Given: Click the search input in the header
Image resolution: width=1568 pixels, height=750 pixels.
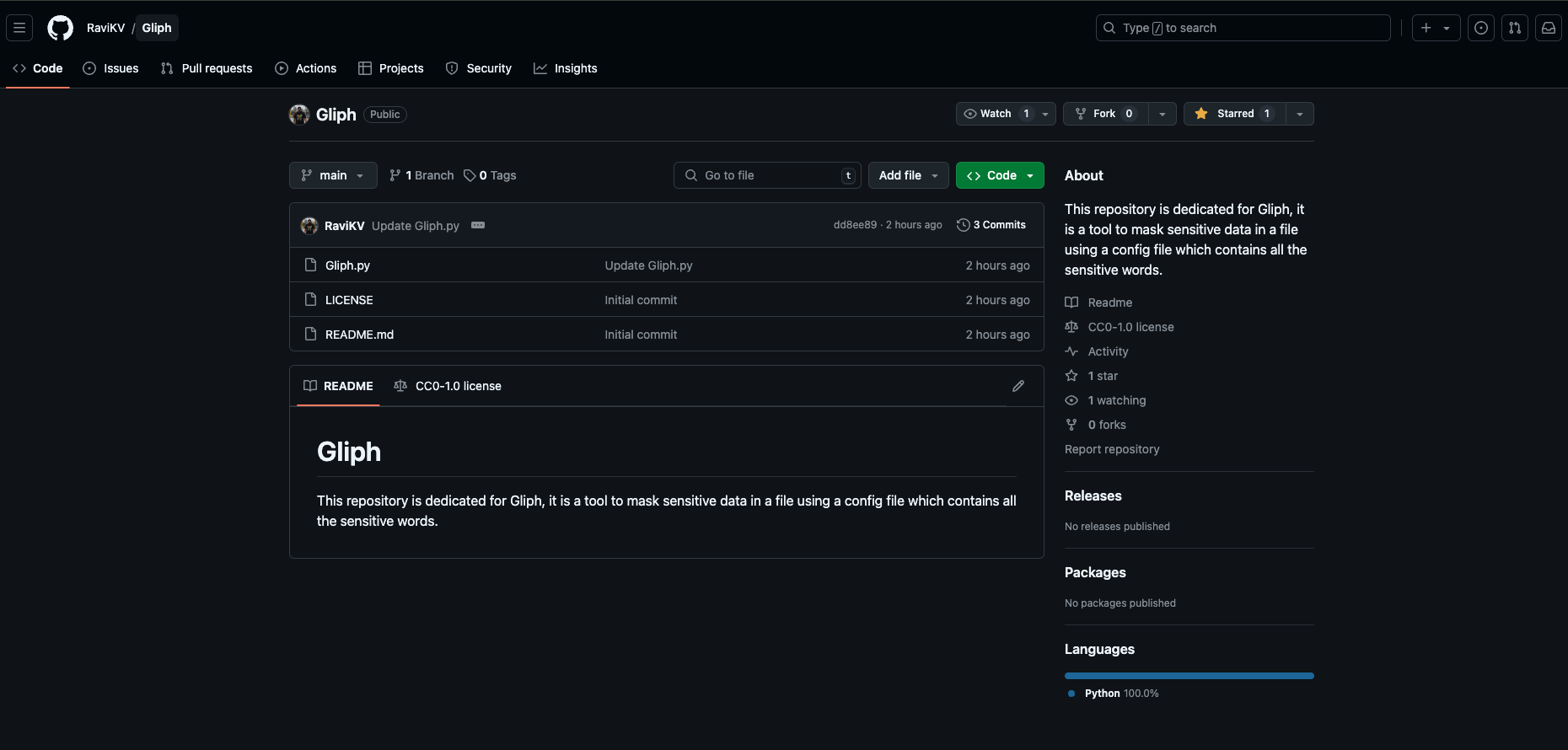Looking at the screenshot, I should coord(1243,28).
